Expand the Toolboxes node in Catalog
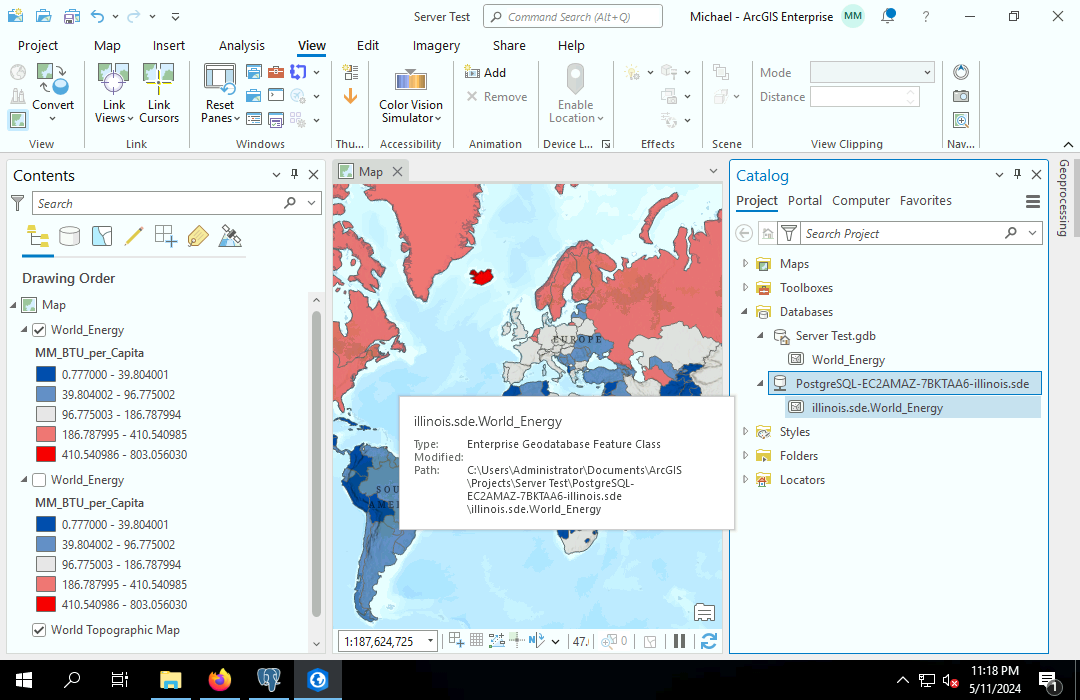This screenshot has height=700, width=1080. point(745,288)
